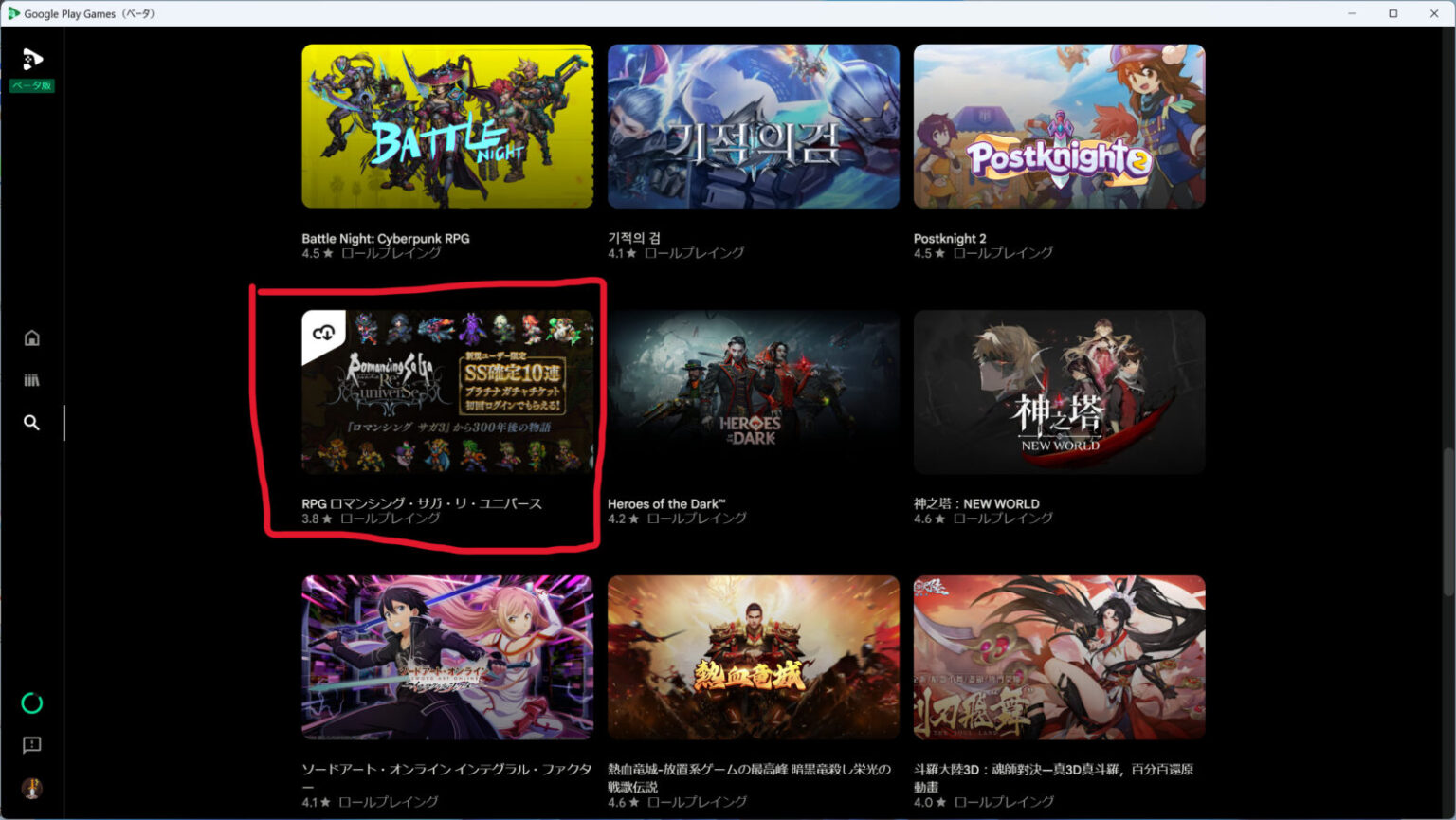Open the feedback icon near the bottom sidebar

pyautogui.click(x=31, y=745)
